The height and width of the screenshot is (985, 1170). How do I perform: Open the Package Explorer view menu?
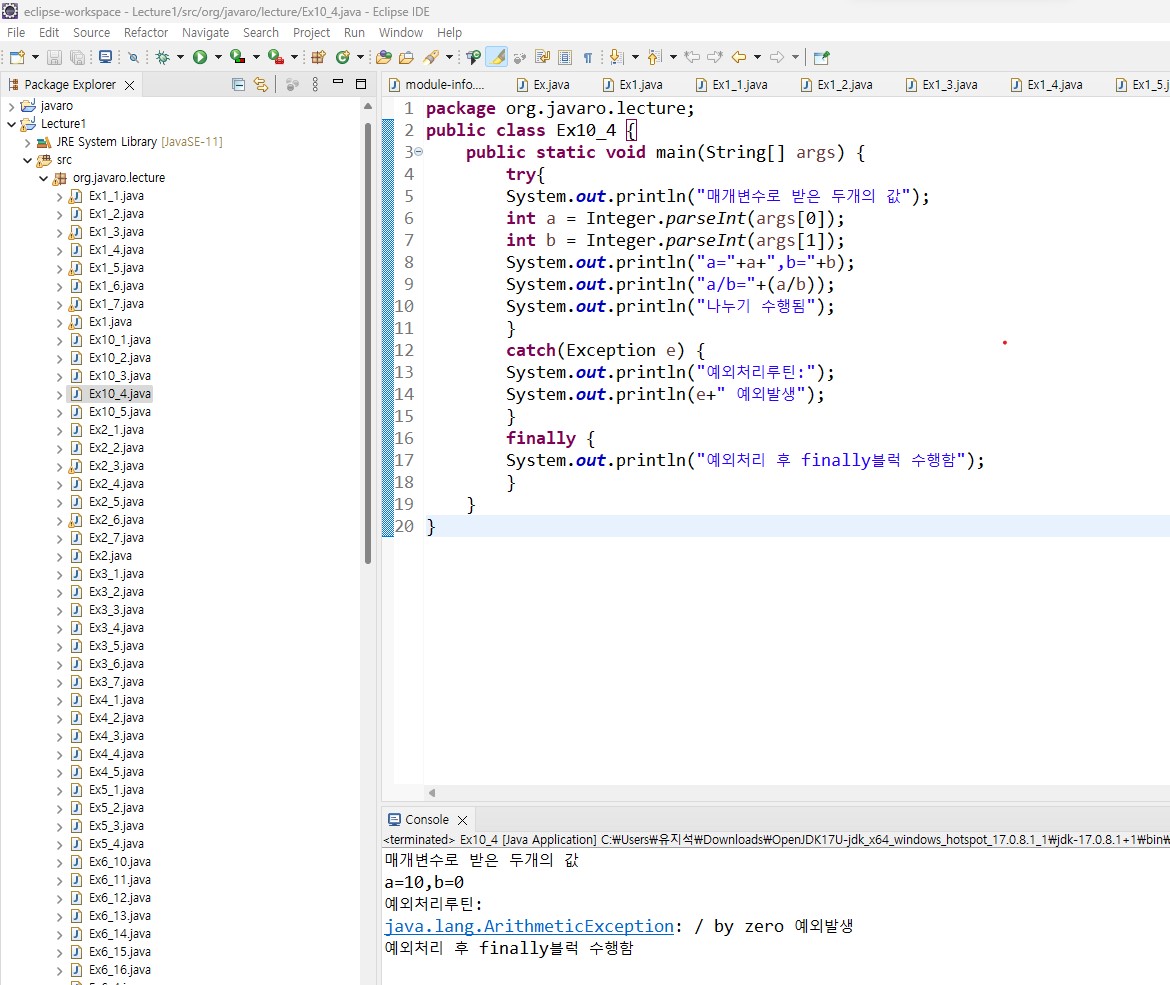coord(316,85)
